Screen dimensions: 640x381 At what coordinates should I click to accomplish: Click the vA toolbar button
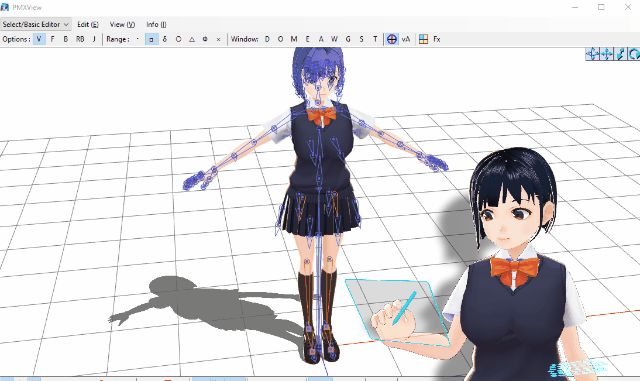coord(406,39)
